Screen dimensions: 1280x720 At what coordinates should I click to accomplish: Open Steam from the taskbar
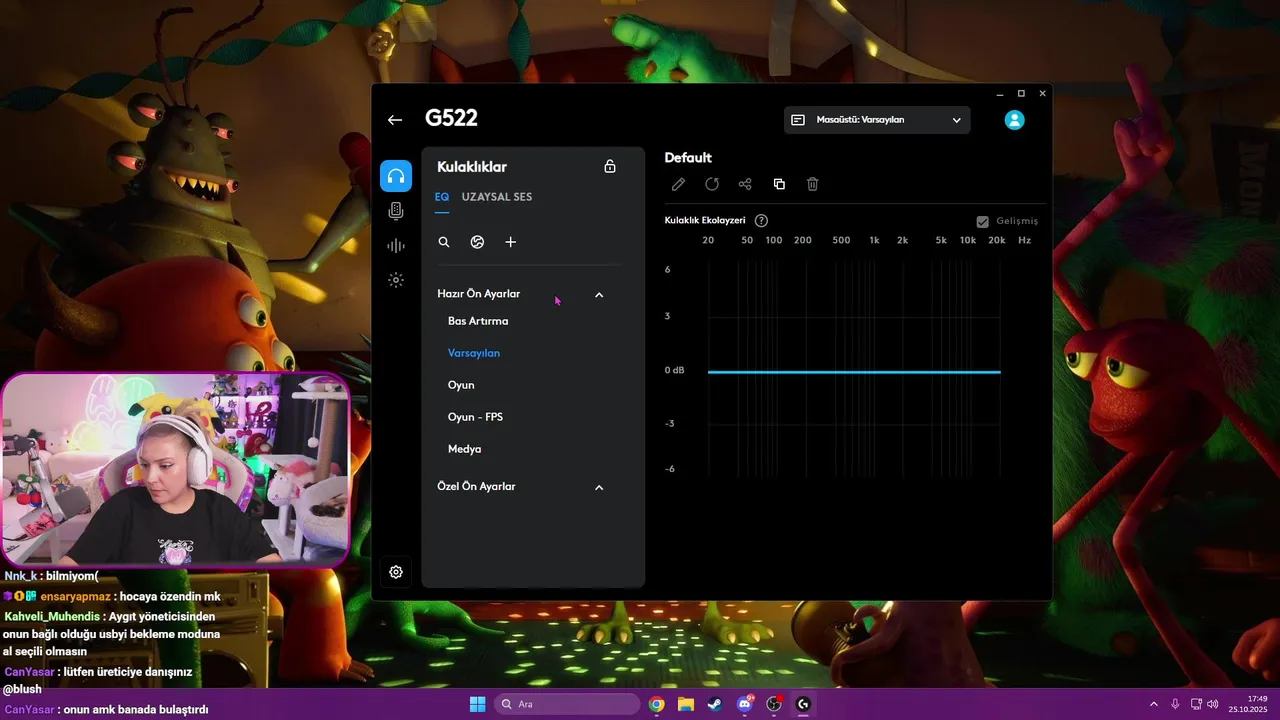715,704
